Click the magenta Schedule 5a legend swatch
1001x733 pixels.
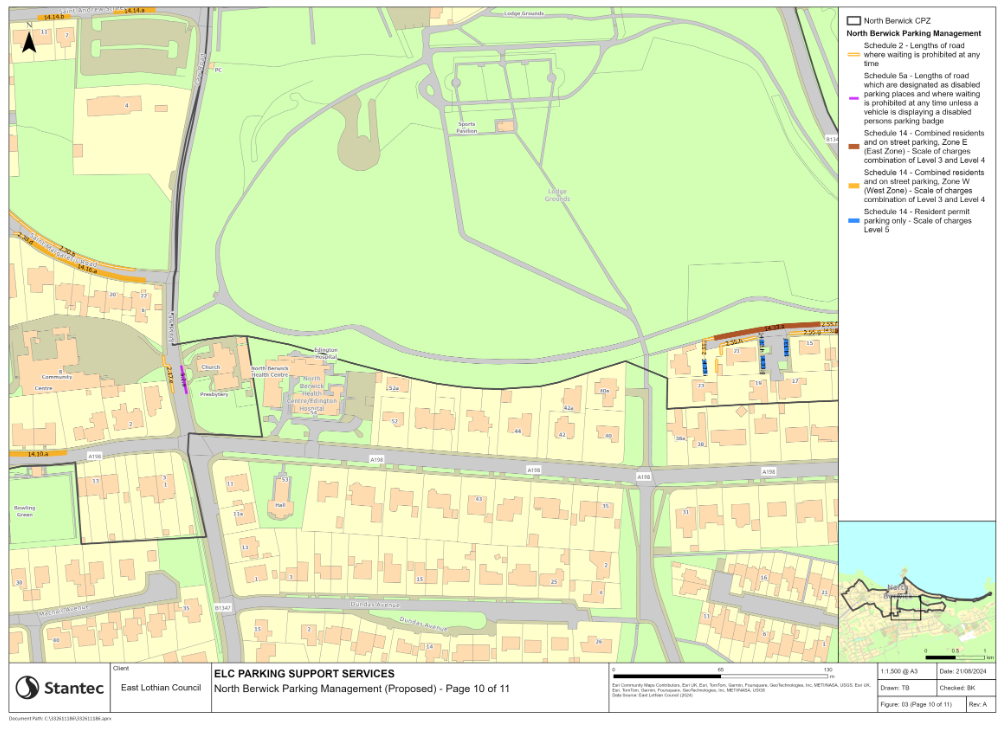pos(854,98)
